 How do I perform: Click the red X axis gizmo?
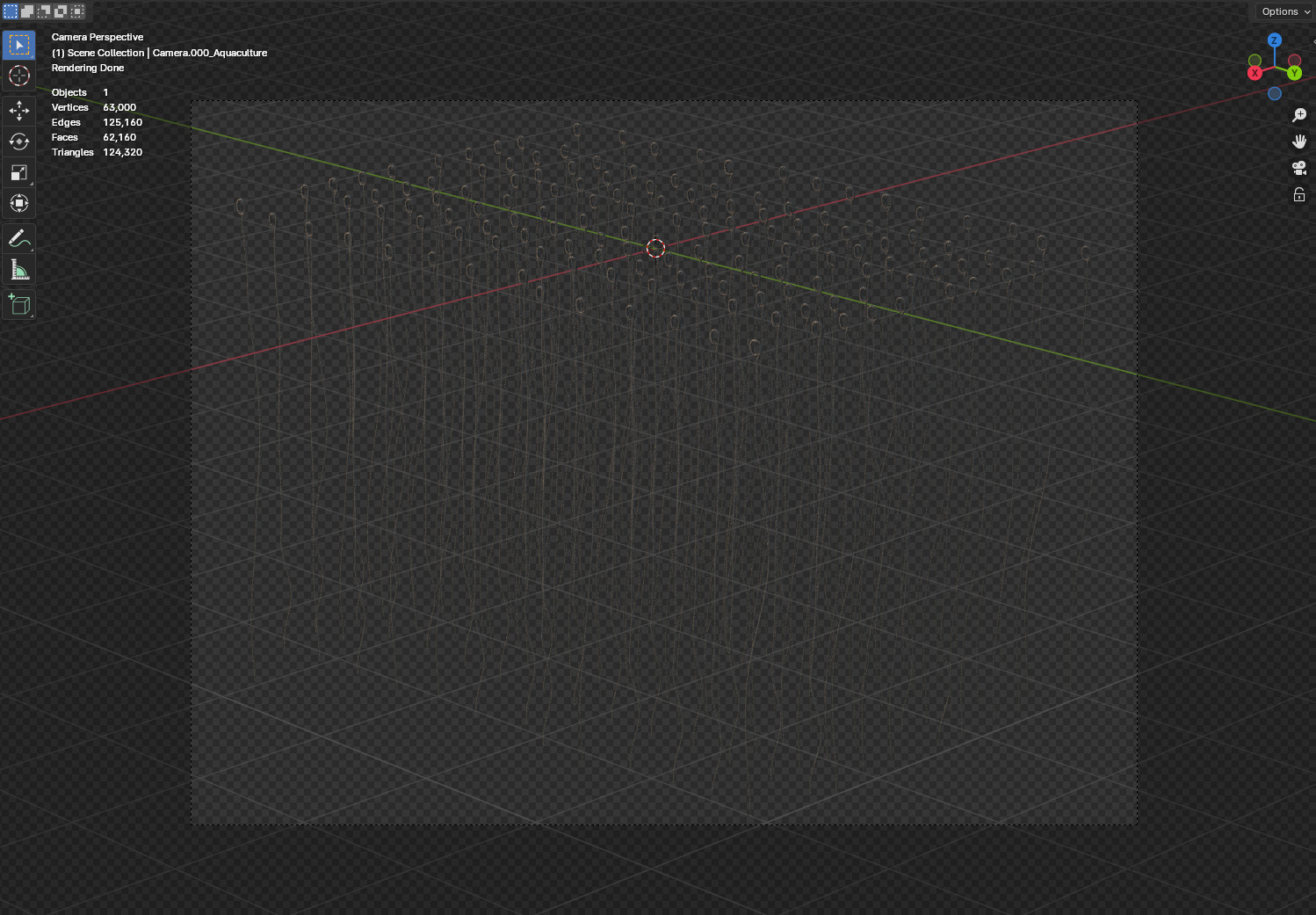coord(1255,73)
